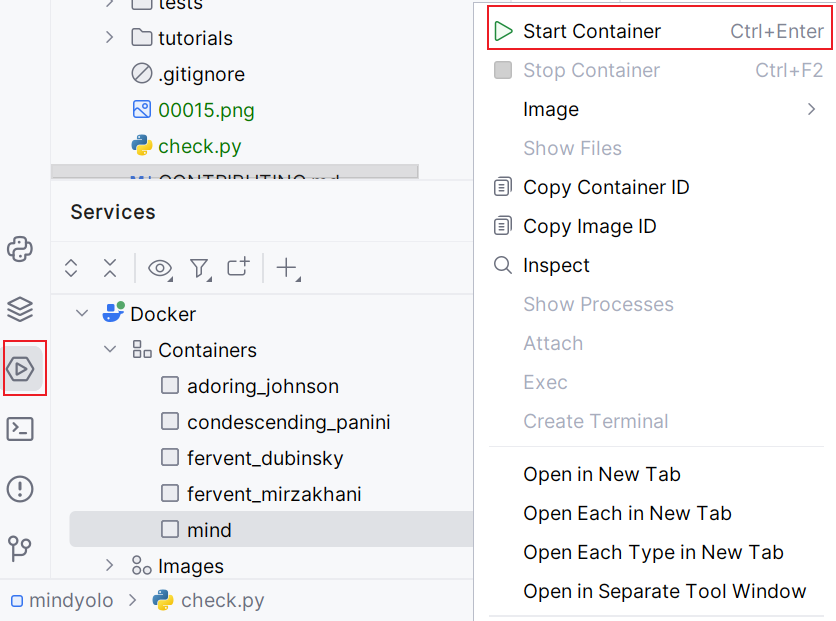Click the filter icon in Services toolbar

point(199,268)
